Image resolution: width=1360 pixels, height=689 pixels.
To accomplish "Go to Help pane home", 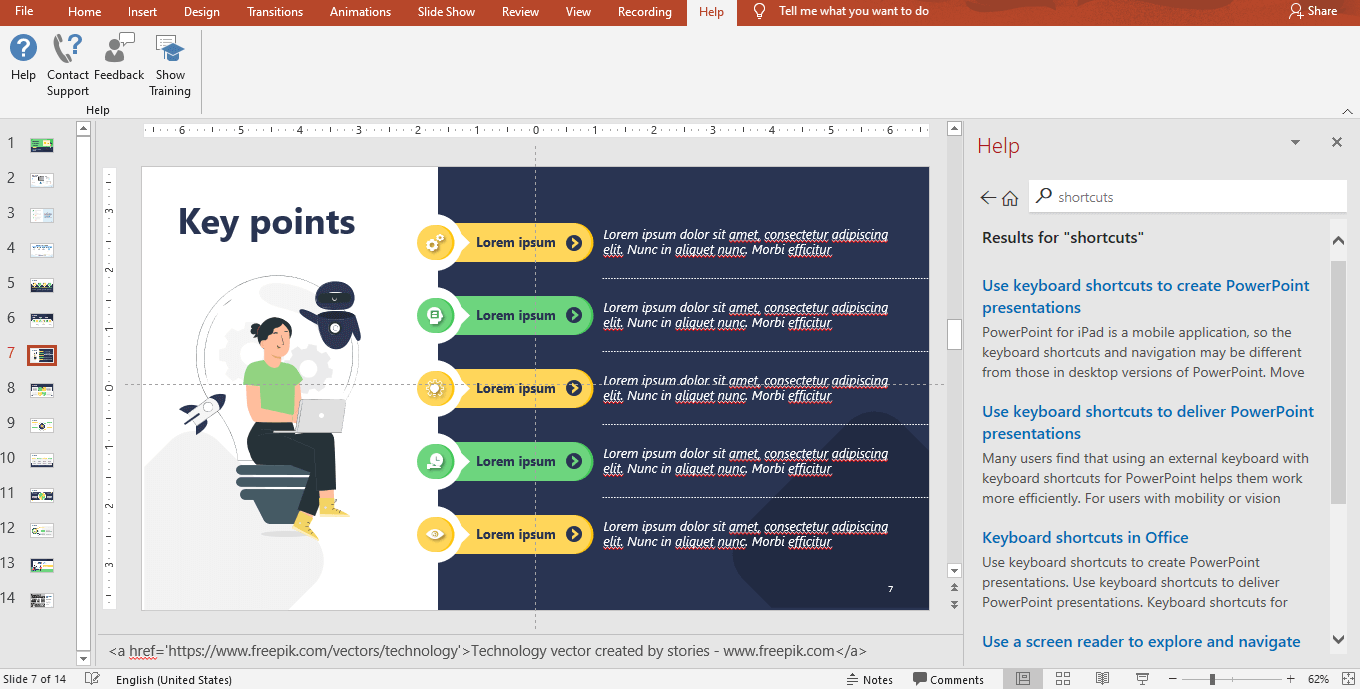I will click(1010, 197).
